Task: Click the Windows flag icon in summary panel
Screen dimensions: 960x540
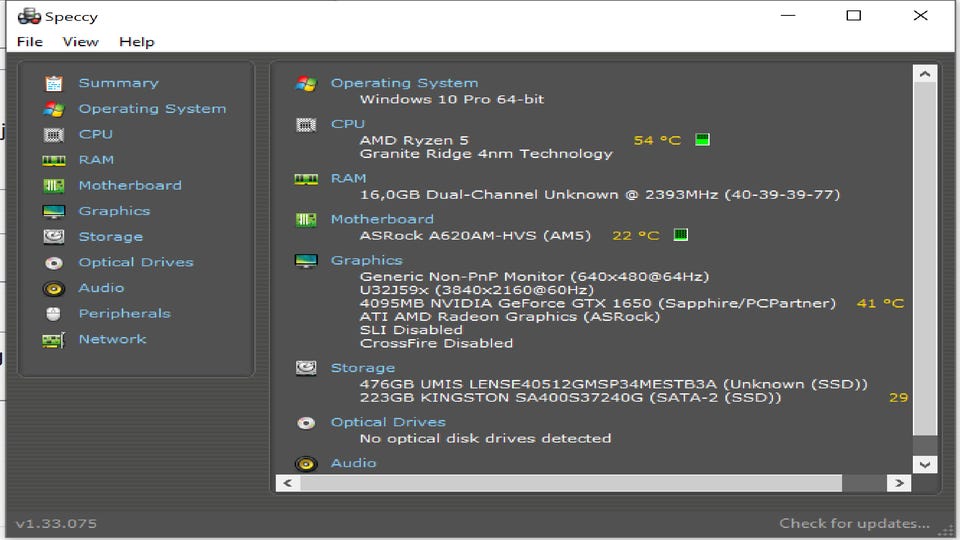Action: [x=306, y=83]
